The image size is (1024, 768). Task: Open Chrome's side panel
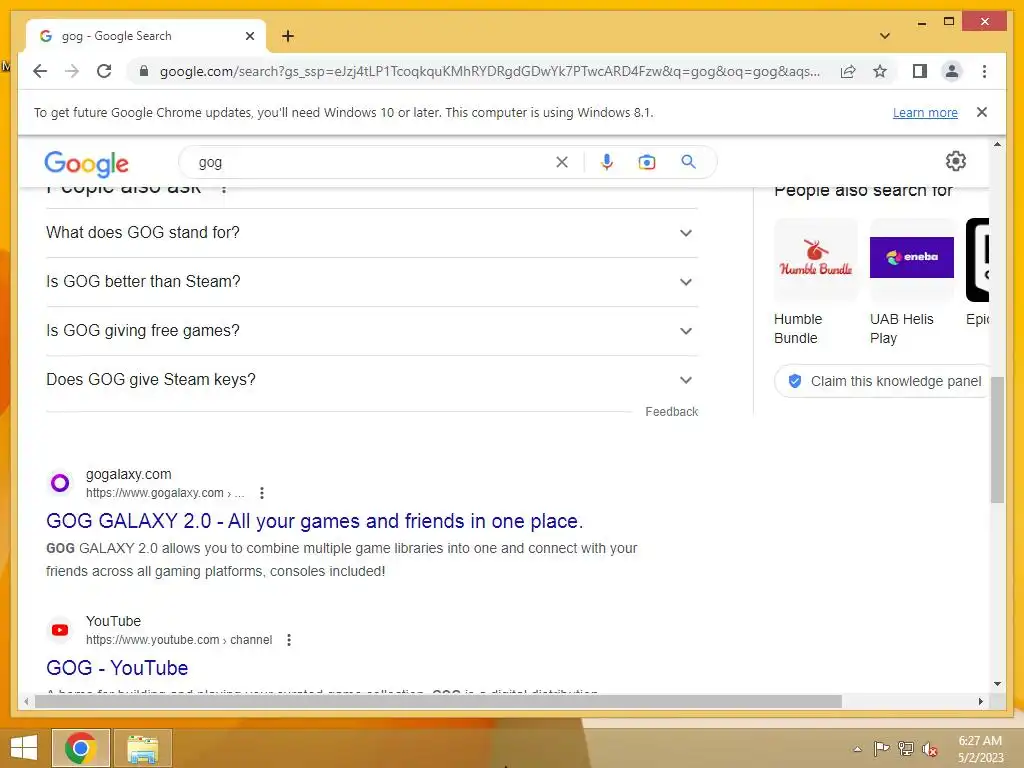click(x=920, y=71)
